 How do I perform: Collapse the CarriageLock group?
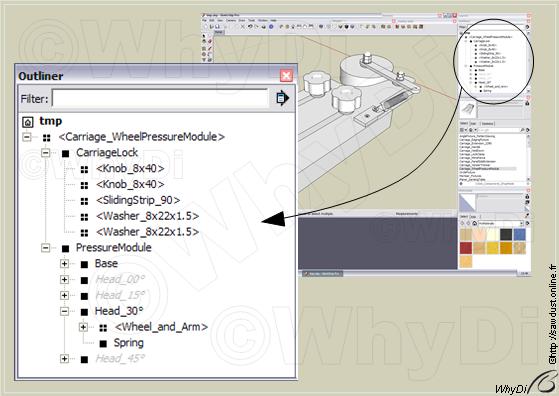[x=46, y=153]
